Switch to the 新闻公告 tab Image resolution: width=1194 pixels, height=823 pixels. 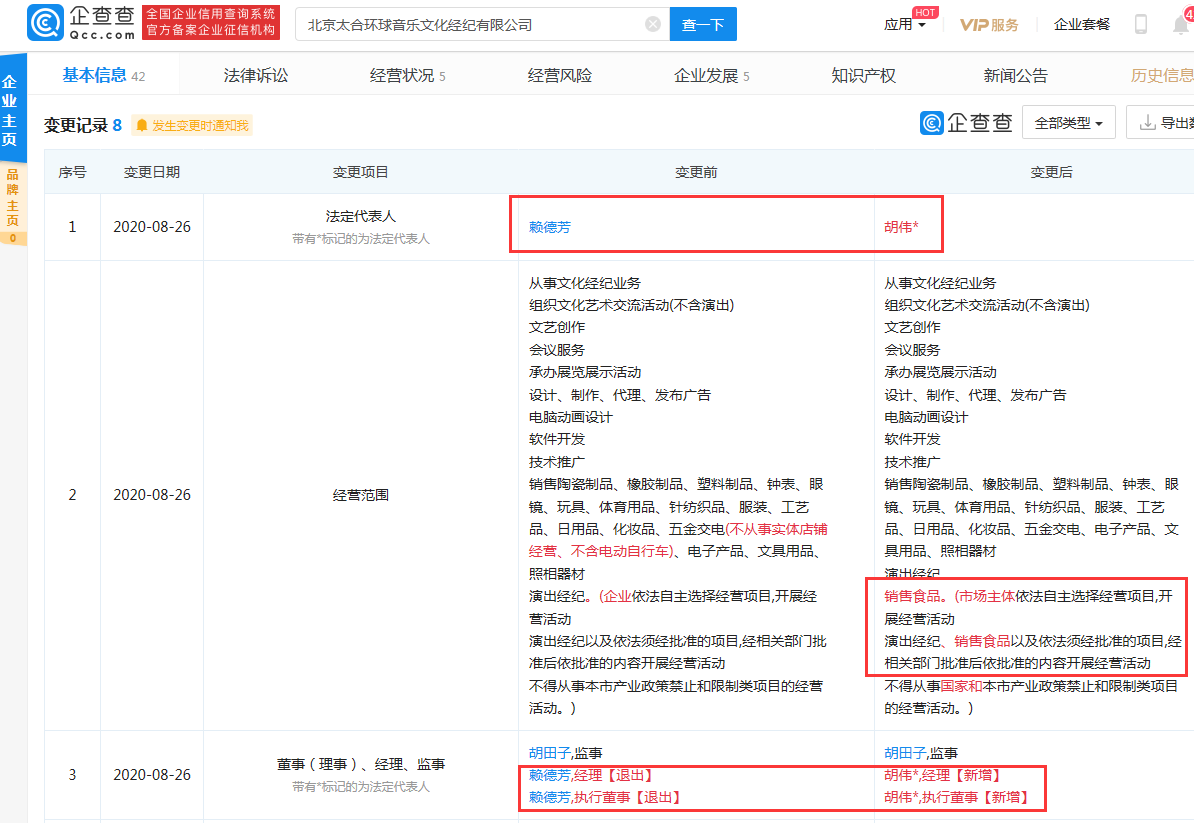pos(1015,75)
